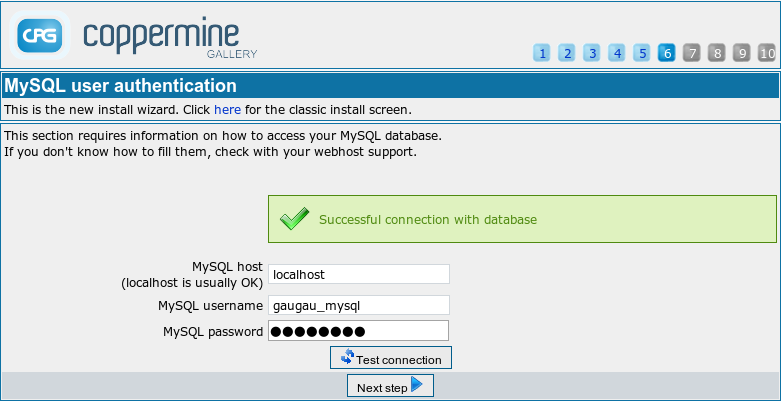Click the greyed step 10 icon
Screen dimensions: 781x401
tap(767, 53)
